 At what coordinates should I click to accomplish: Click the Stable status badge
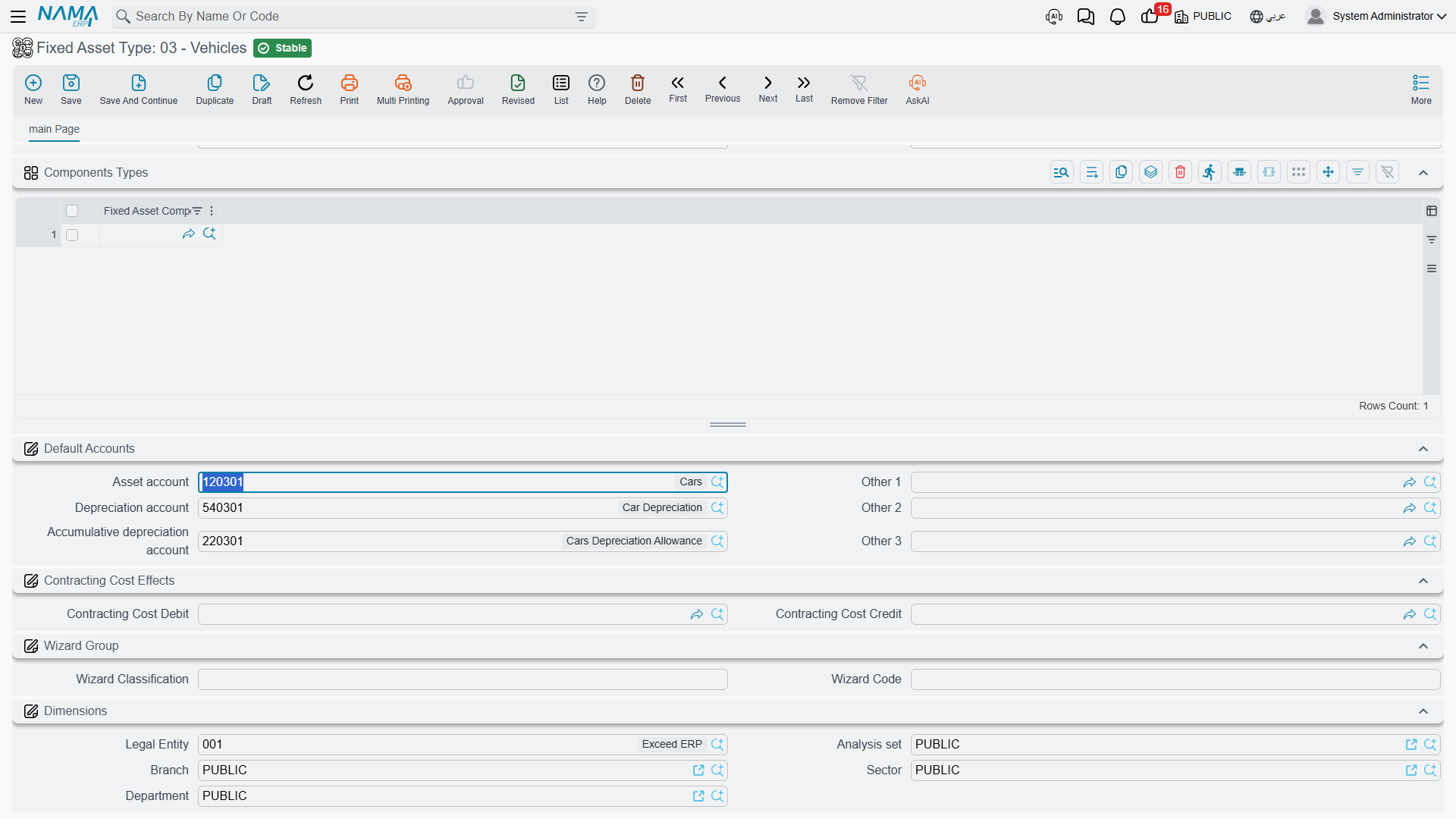point(283,48)
